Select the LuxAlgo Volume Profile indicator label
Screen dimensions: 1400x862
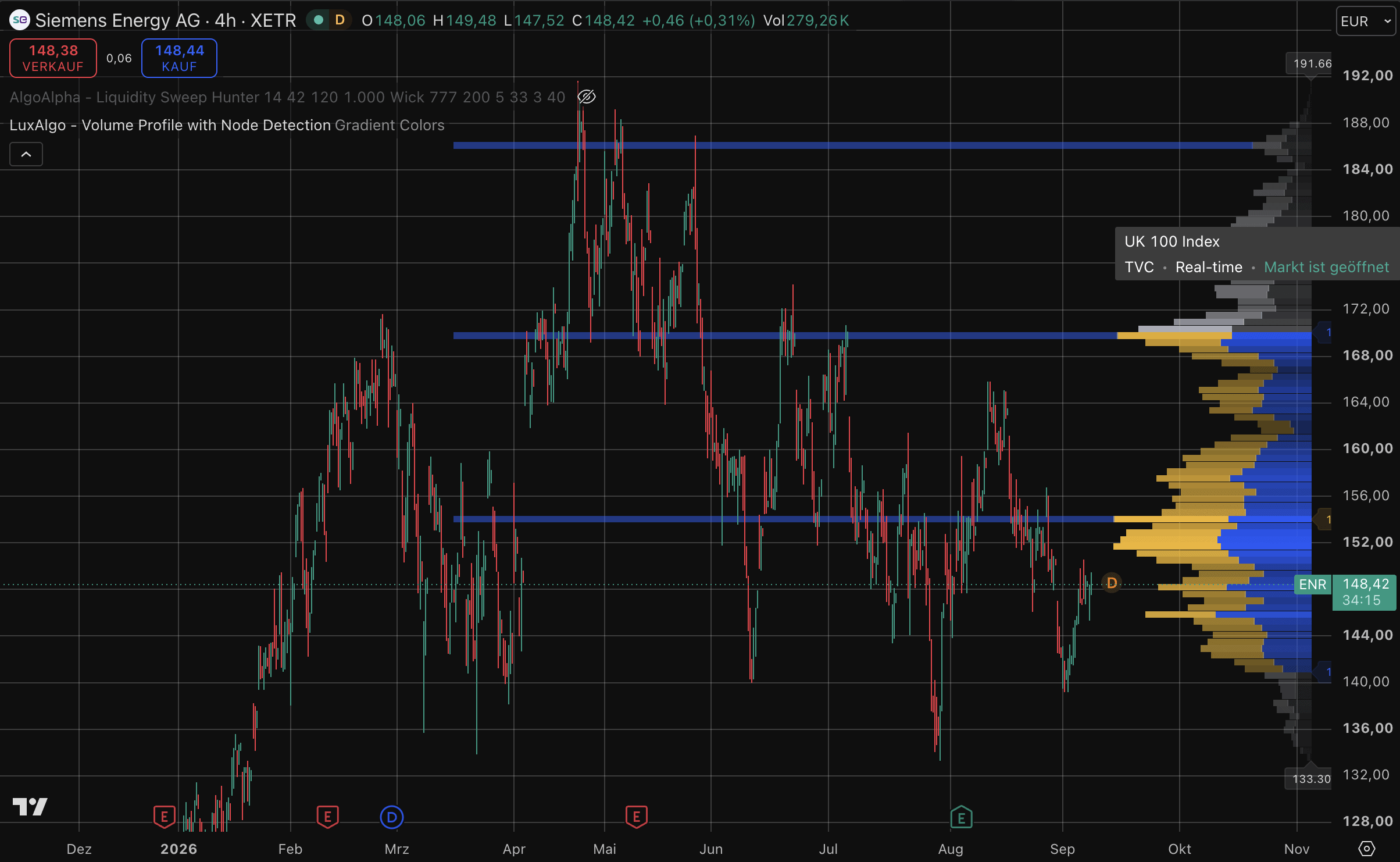tap(170, 125)
